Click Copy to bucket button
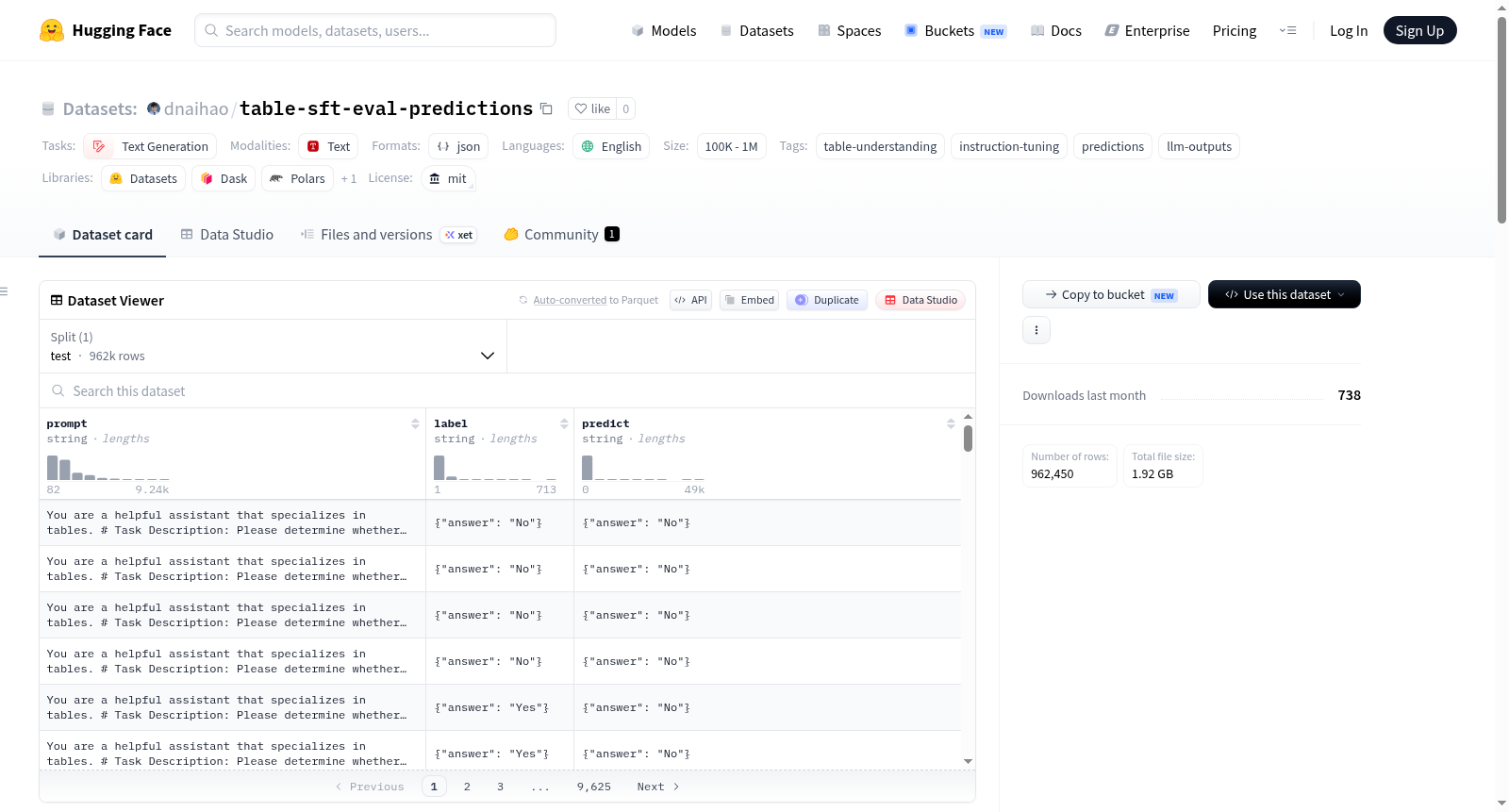This screenshot has width=1509, height=812. [x=1111, y=294]
